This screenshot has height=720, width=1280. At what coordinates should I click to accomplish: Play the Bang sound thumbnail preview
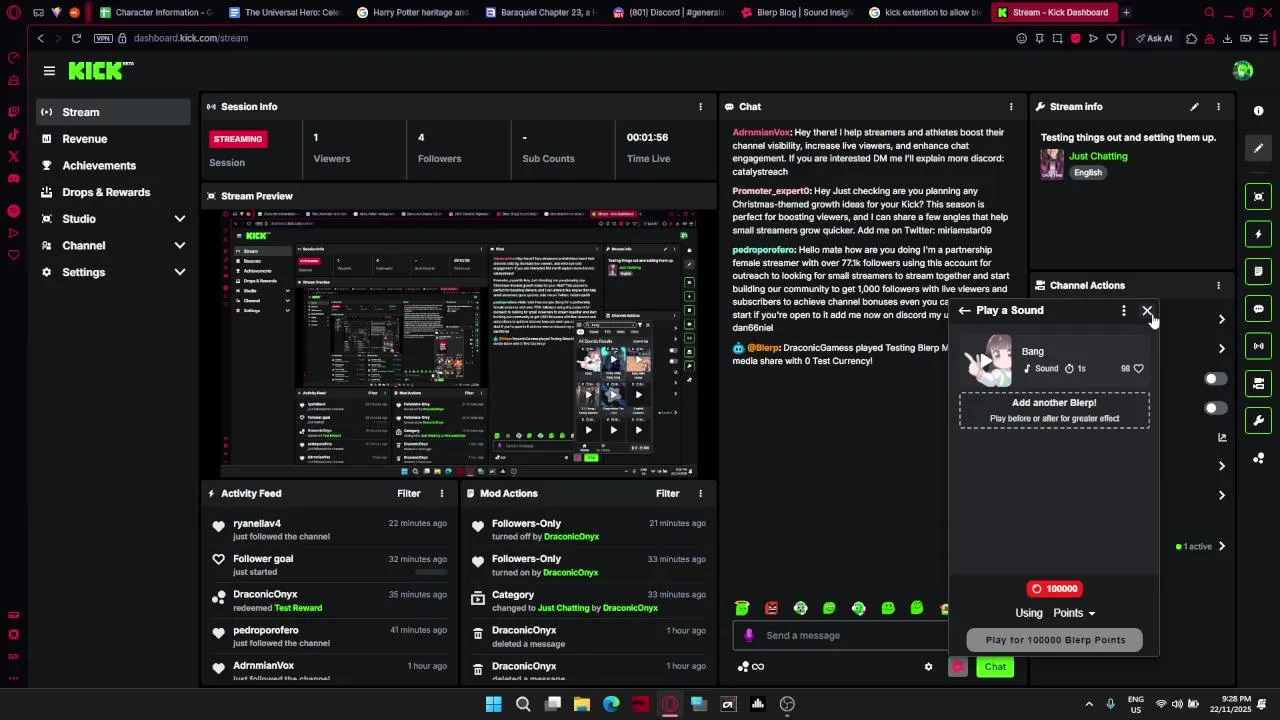tap(988, 360)
